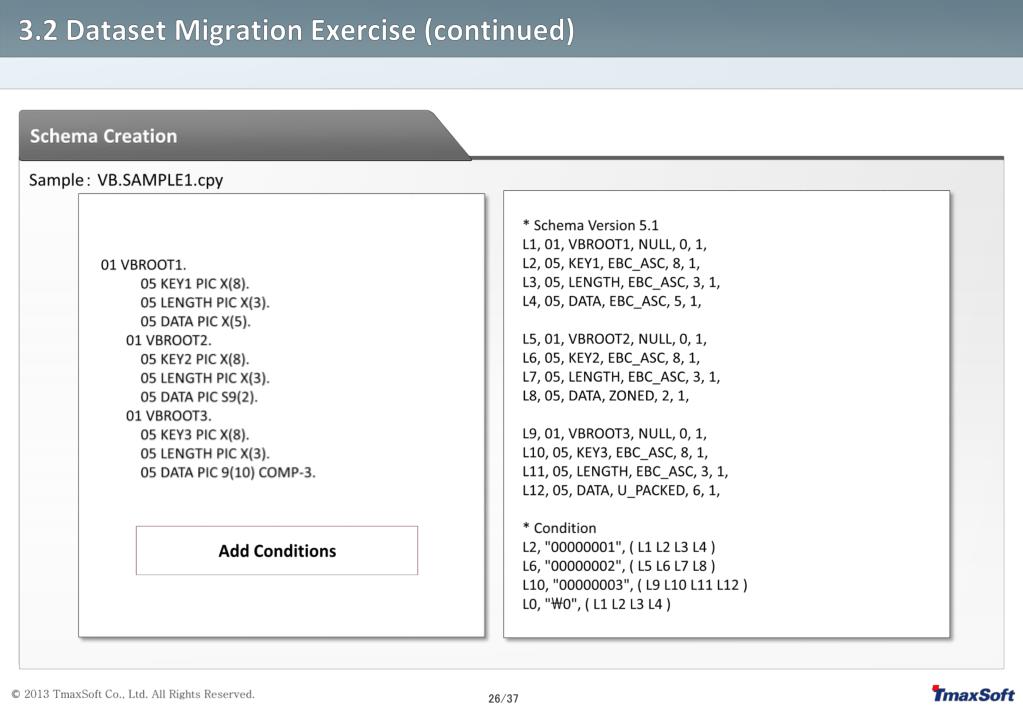1023x708 pixels.
Task: Click the slide title 3.2 Dataset Migration Exercise
Action: pyautogui.click(x=296, y=30)
